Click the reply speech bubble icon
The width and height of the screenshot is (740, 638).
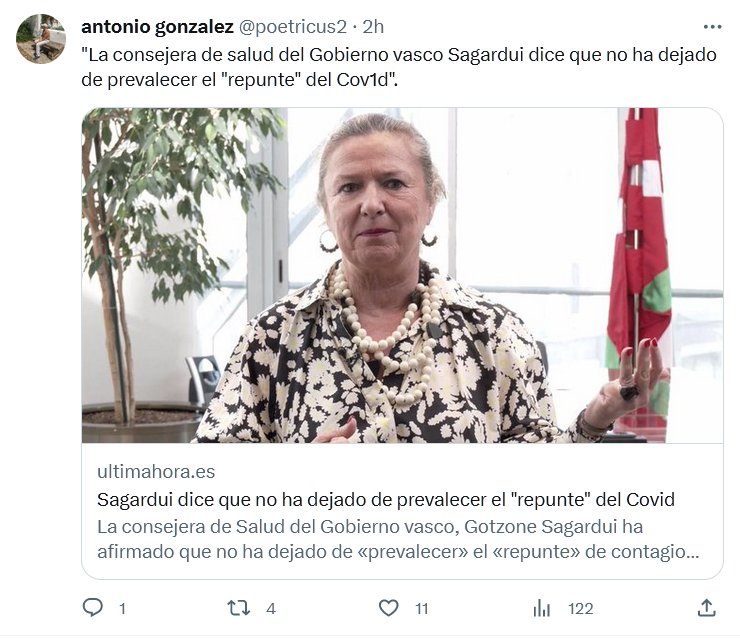[92, 607]
